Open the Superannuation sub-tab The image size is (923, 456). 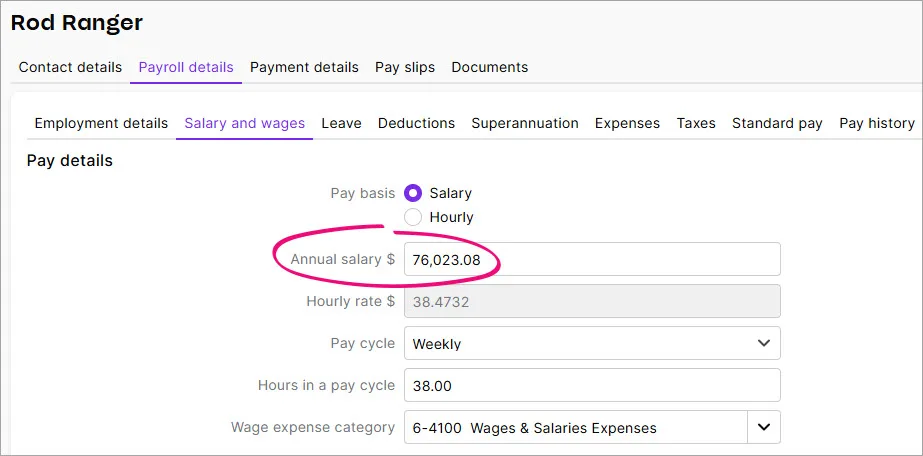(x=525, y=123)
